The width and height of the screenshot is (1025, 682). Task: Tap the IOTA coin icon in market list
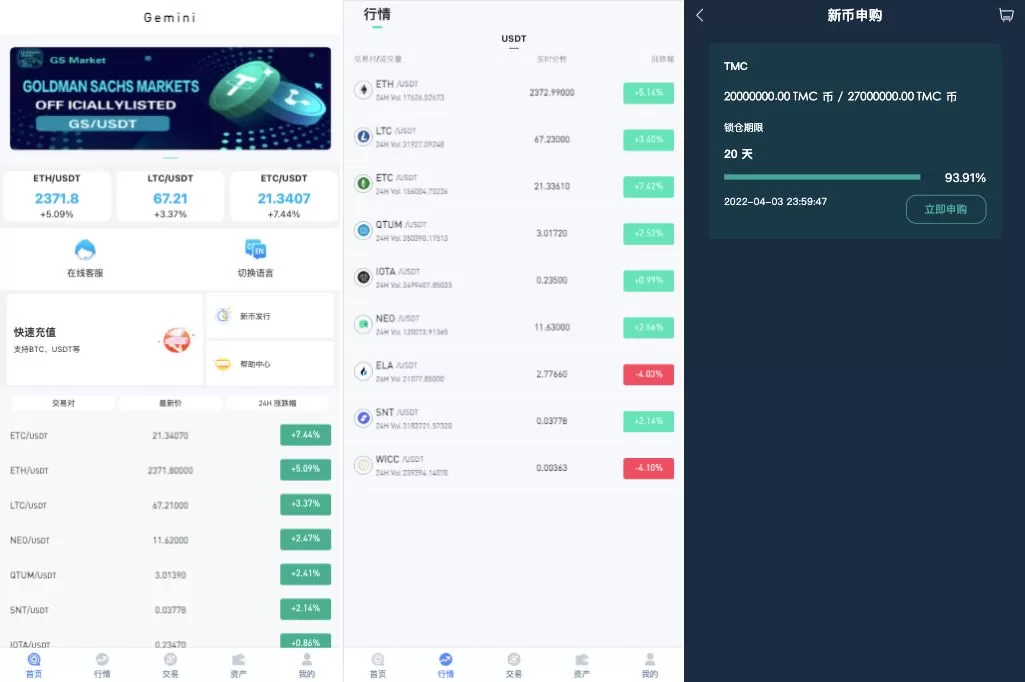(363, 277)
